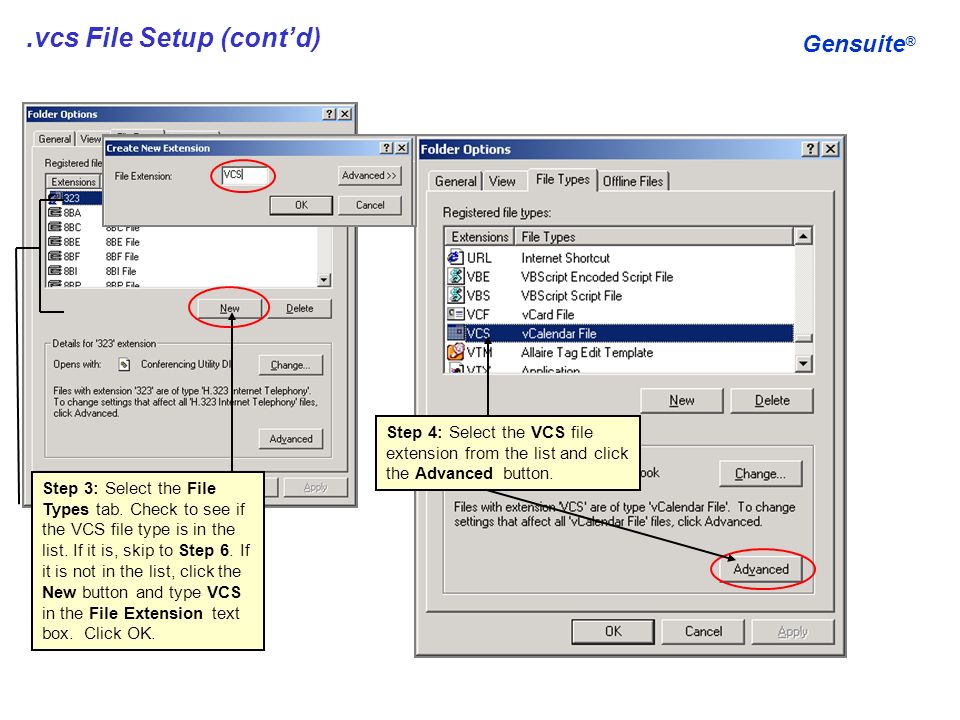Select 8BE File row in left window

click(x=182, y=242)
